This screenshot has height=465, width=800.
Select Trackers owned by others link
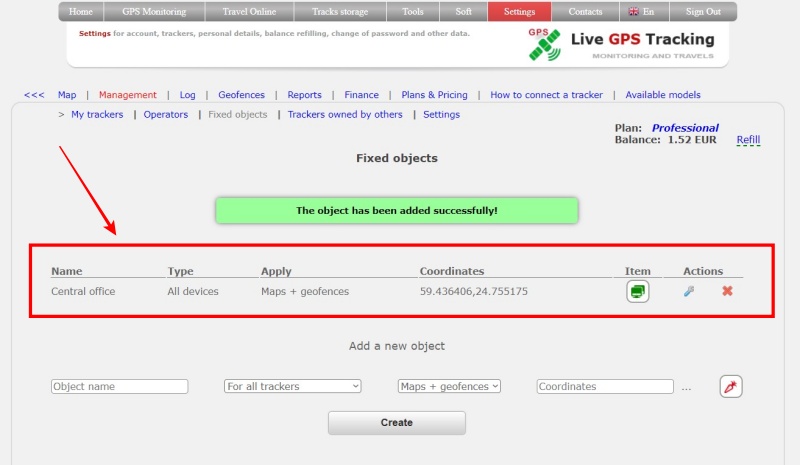345,115
